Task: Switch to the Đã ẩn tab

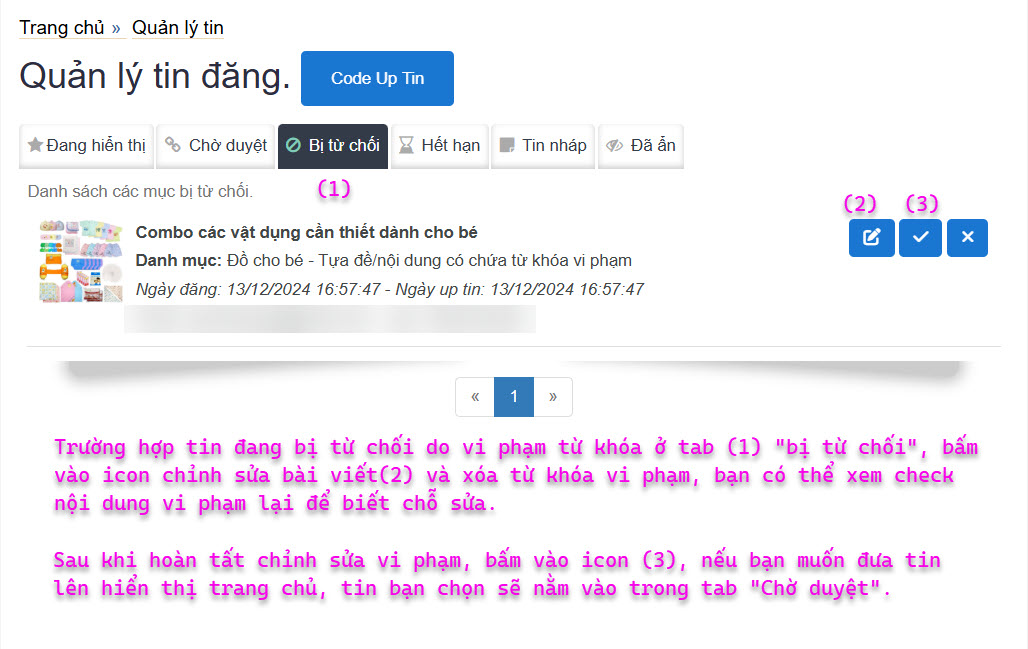Action: [x=641, y=146]
